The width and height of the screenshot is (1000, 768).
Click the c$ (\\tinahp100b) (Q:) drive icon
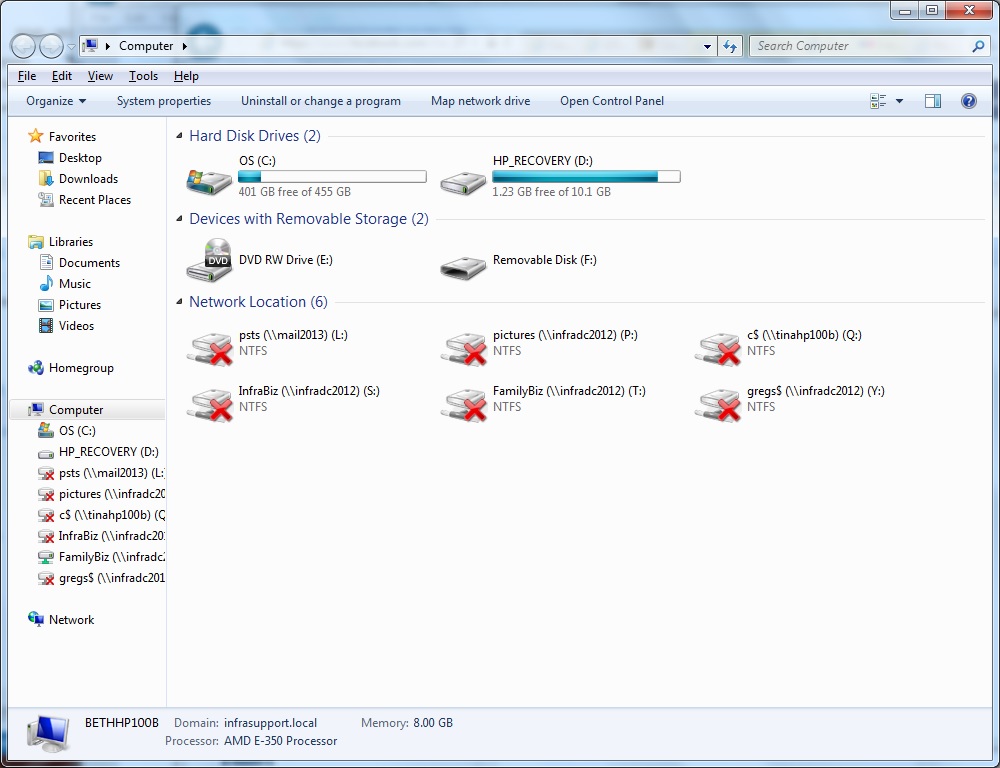pos(718,349)
